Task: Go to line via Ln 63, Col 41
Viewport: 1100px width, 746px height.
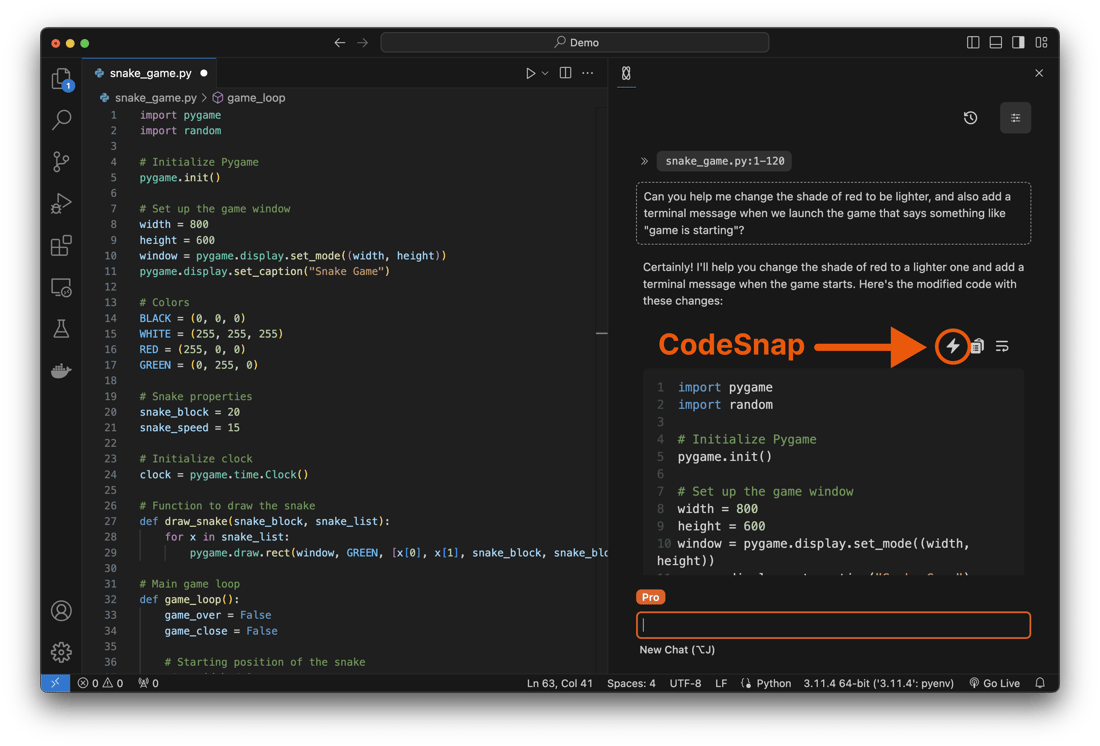Action: pyautogui.click(x=560, y=683)
